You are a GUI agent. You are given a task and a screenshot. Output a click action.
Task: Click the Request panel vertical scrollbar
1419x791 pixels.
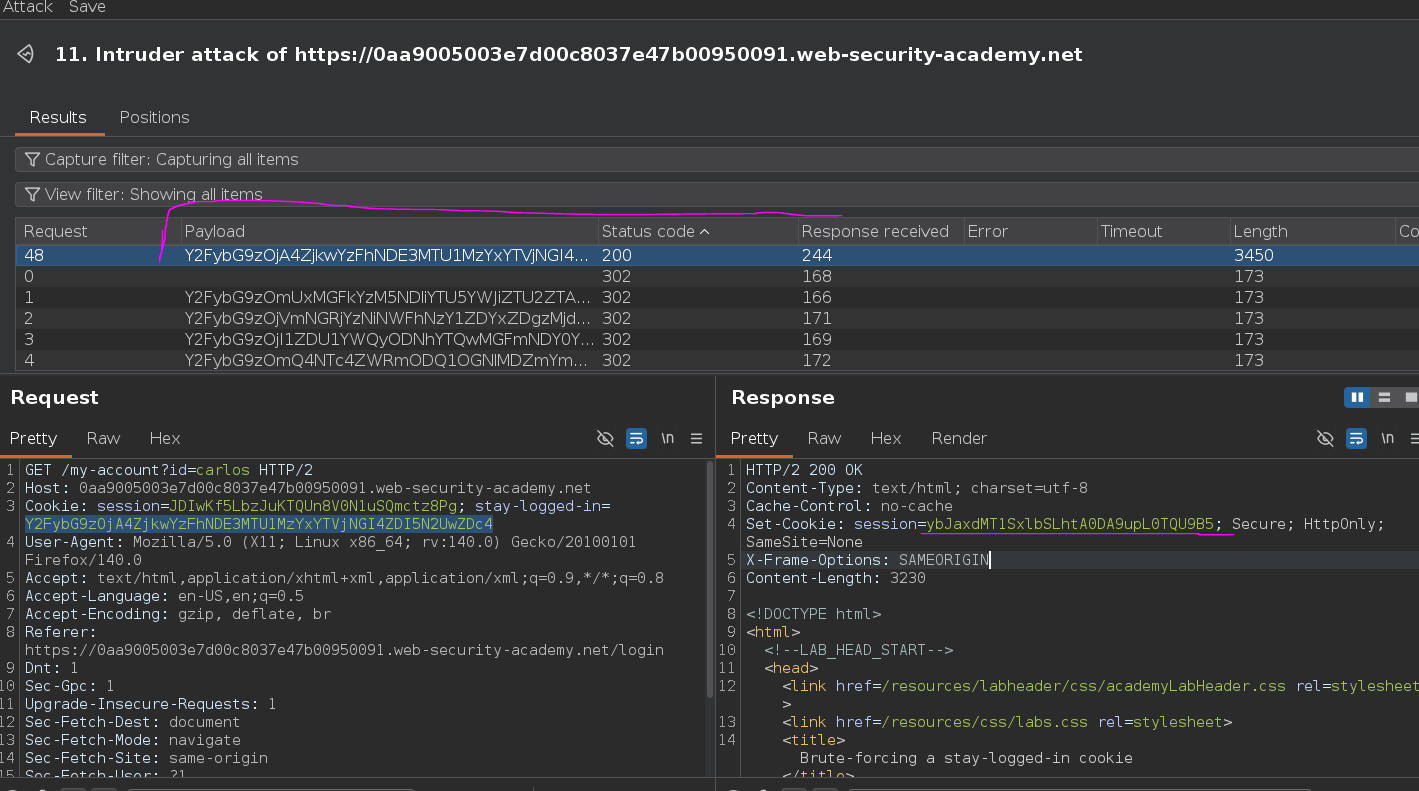710,580
